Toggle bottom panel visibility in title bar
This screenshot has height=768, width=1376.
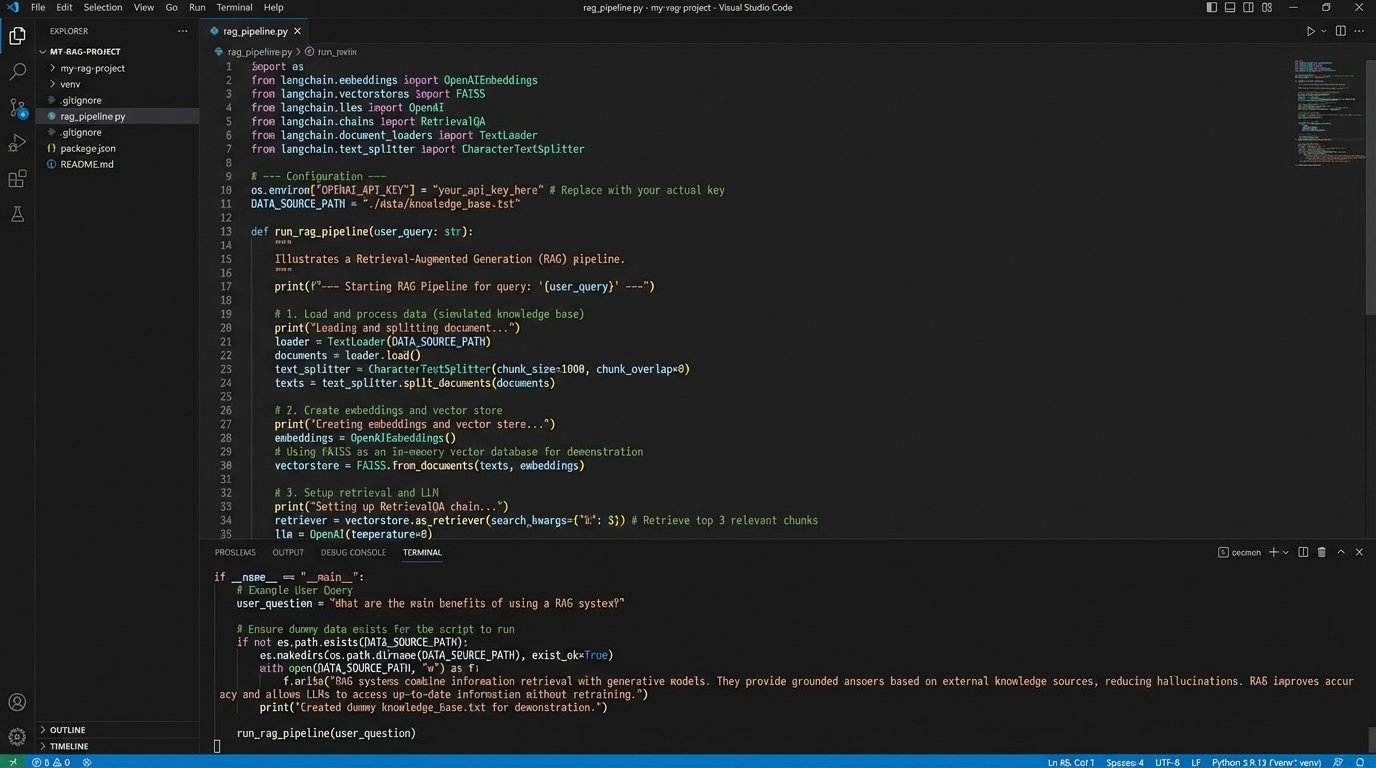tap(1230, 7)
